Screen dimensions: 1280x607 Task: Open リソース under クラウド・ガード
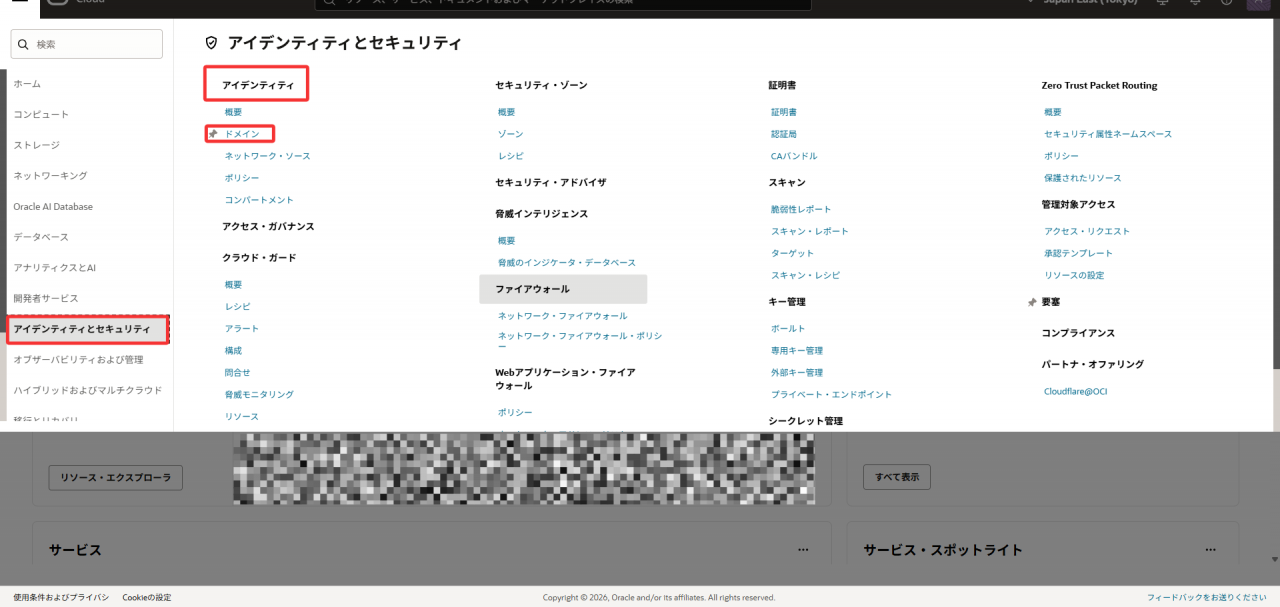coord(242,417)
